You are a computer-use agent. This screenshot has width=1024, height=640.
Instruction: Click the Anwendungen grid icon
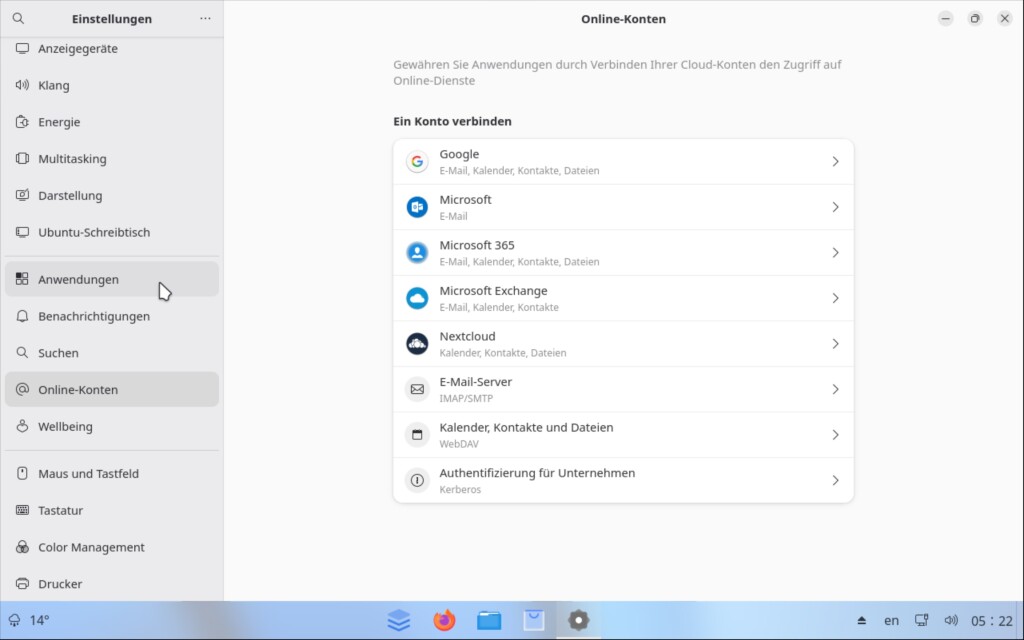22,279
